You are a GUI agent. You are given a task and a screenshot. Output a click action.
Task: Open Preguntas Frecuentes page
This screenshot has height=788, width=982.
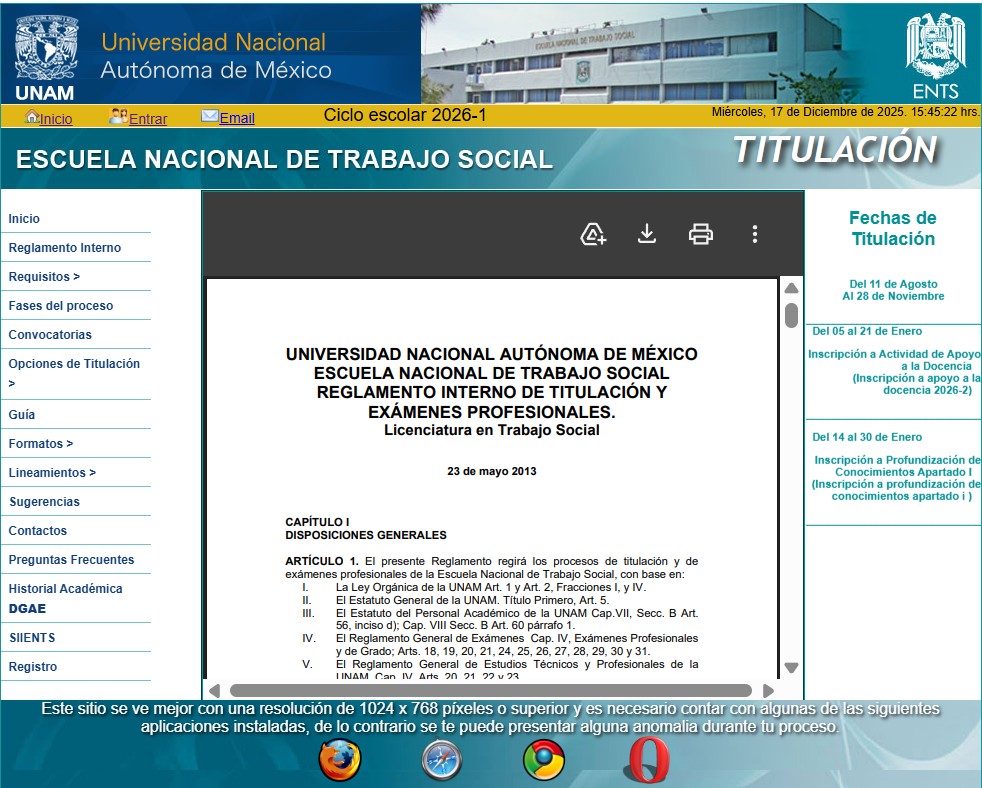pos(71,559)
